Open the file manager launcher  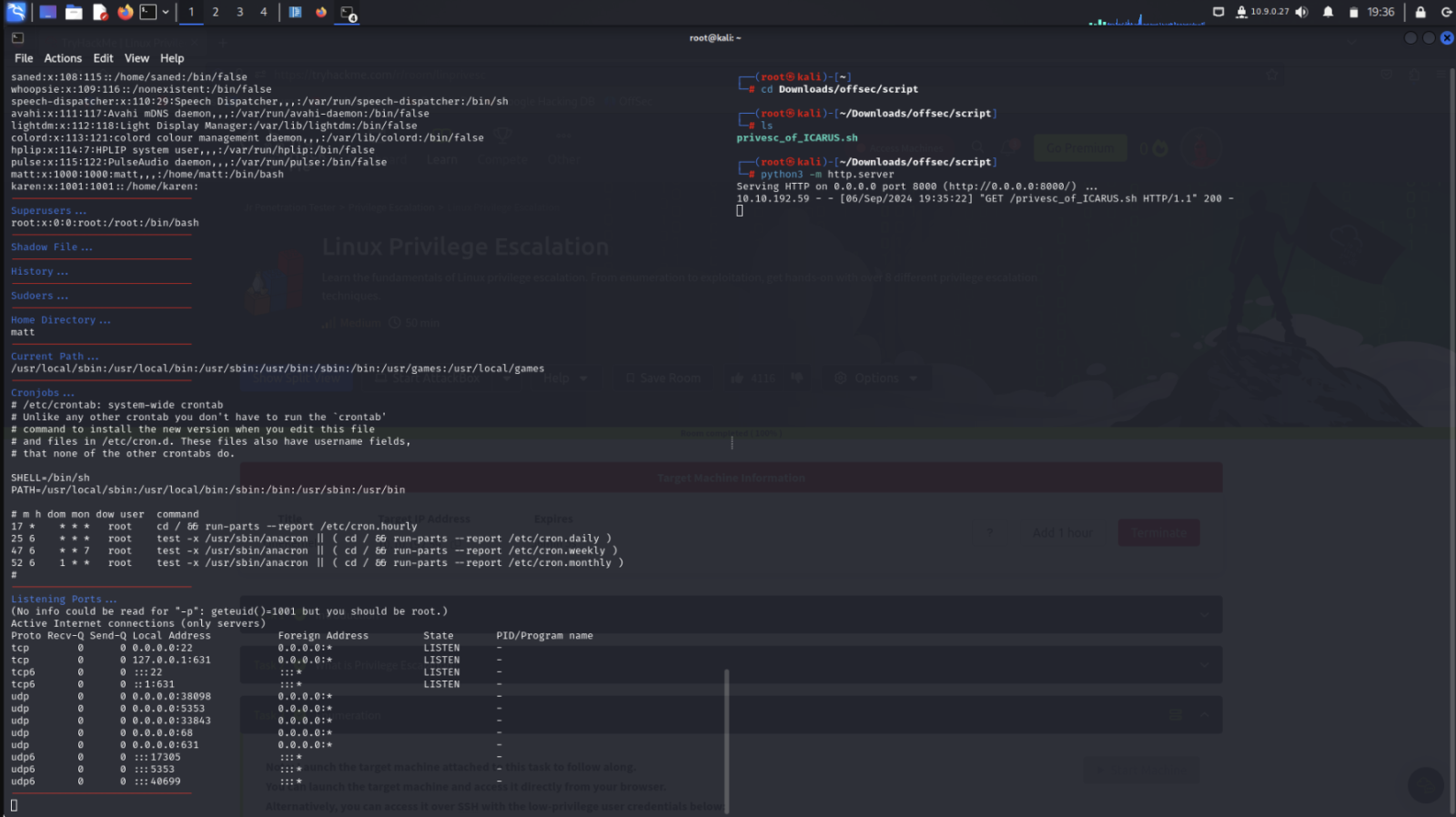74,12
